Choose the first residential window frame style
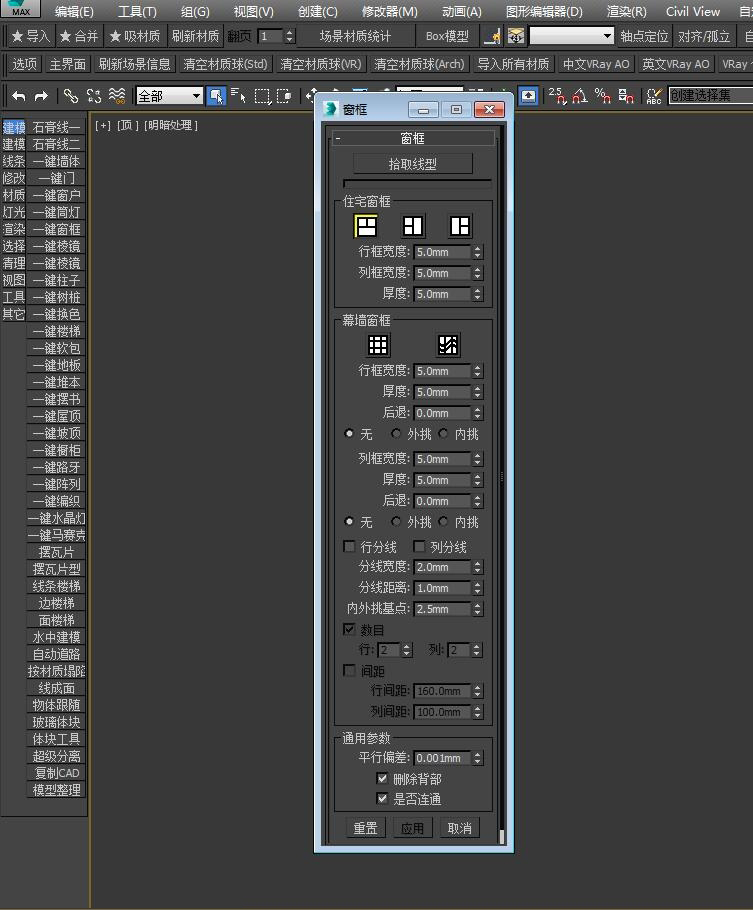 [366, 226]
